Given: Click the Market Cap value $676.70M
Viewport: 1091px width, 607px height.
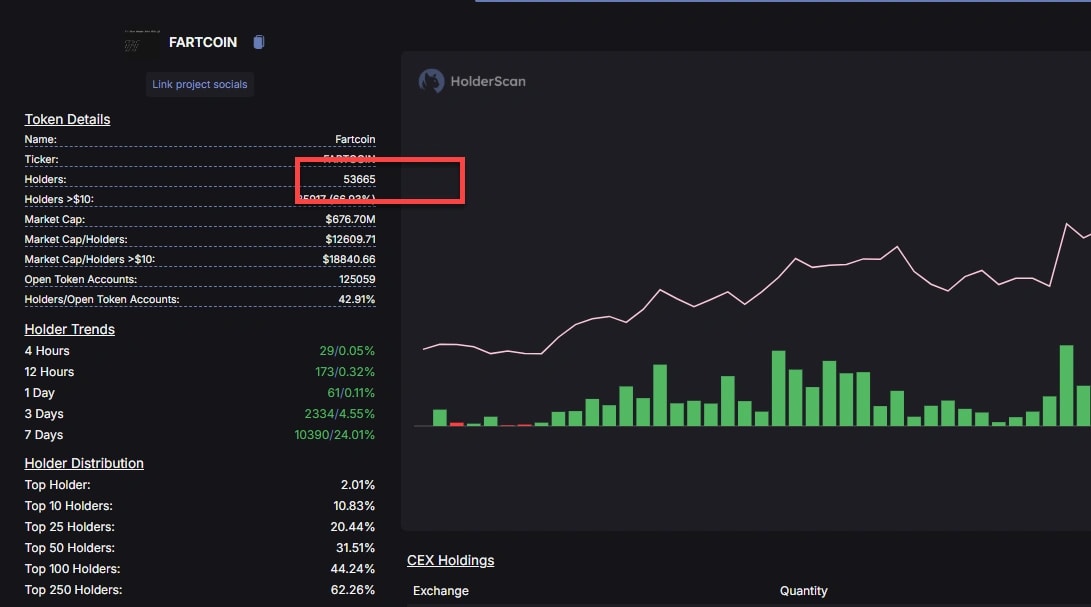Looking at the screenshot, I should pyautogui.click(x=350, y=219).
